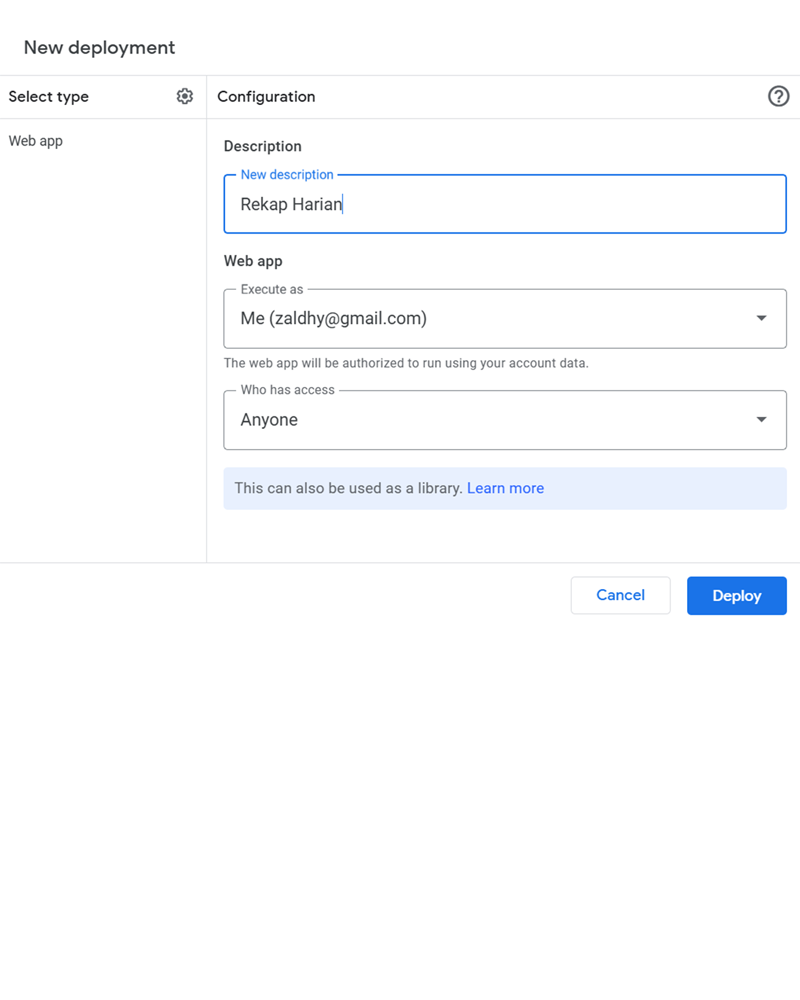Click the library info banner
Viewport: 800px width, 1000px height.
pos(505,489)
